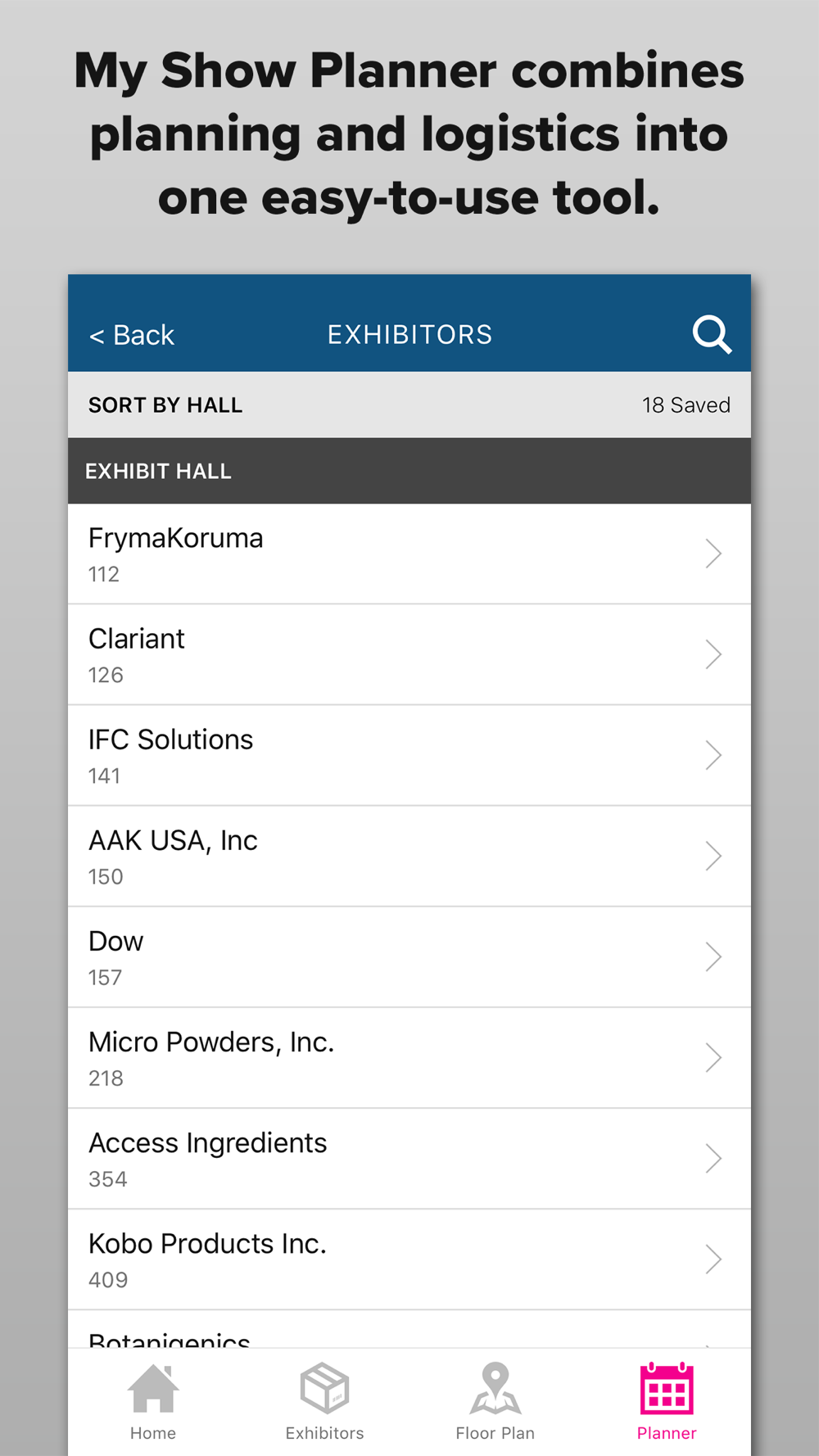Open AAK USA, Inc chevron
This screenshot has height=1456, width=819.
pos(713,856)
